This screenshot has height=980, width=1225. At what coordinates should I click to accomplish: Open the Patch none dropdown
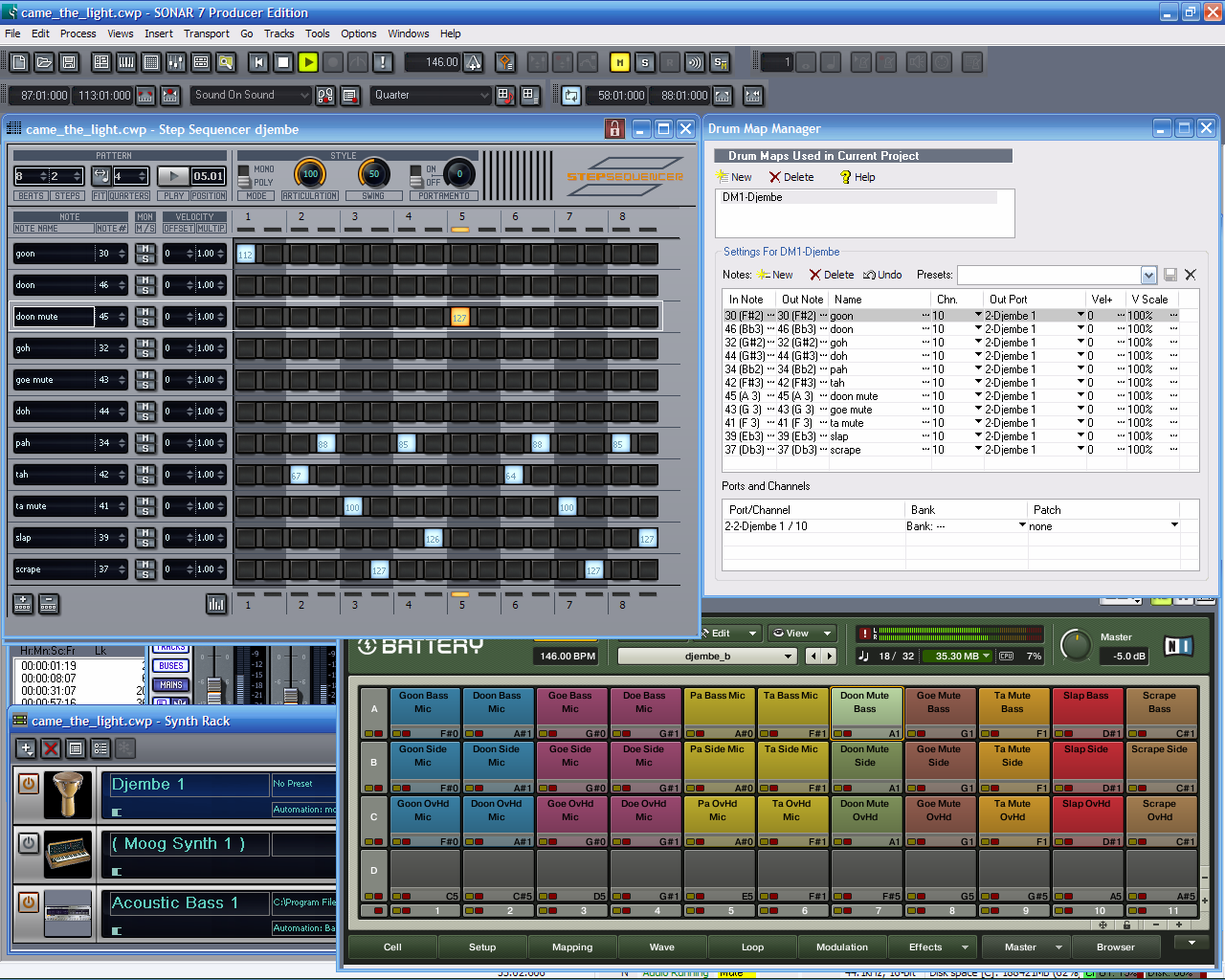[x=1174, y=525]
